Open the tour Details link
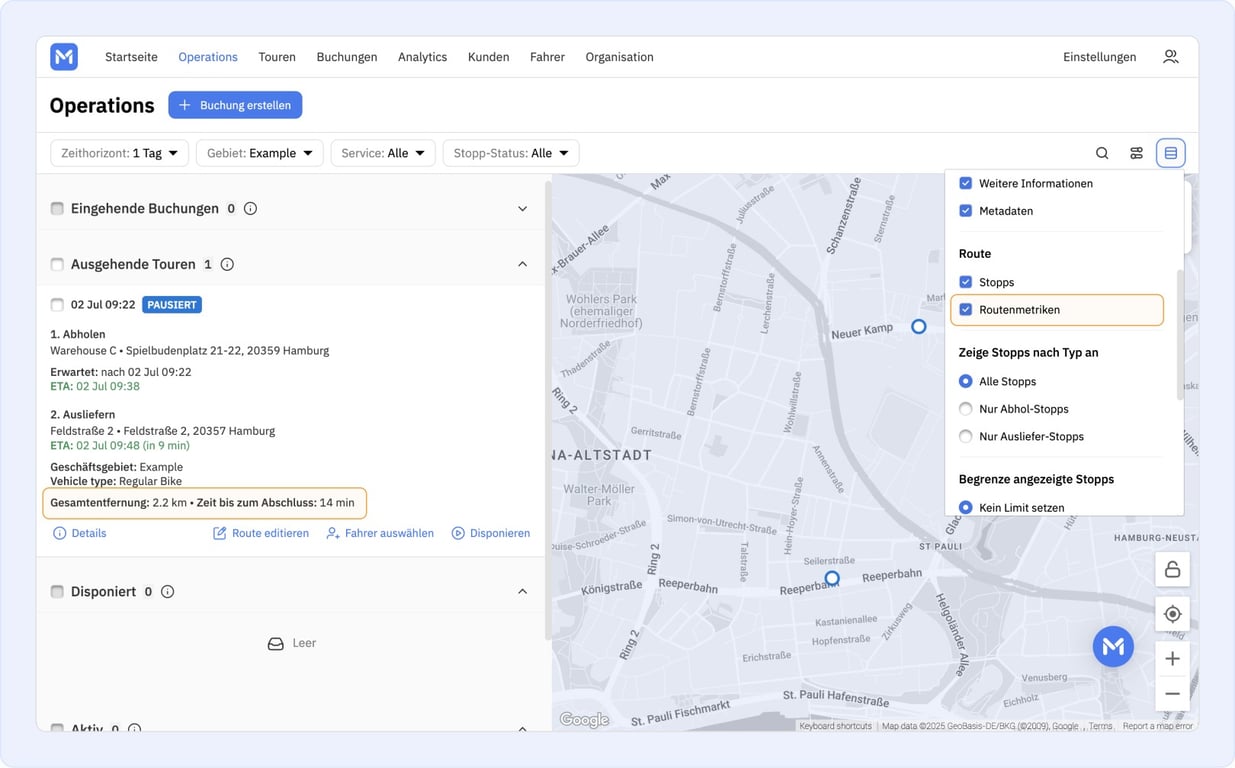This screenshot has width=1235, height=768. coord(79,534)
